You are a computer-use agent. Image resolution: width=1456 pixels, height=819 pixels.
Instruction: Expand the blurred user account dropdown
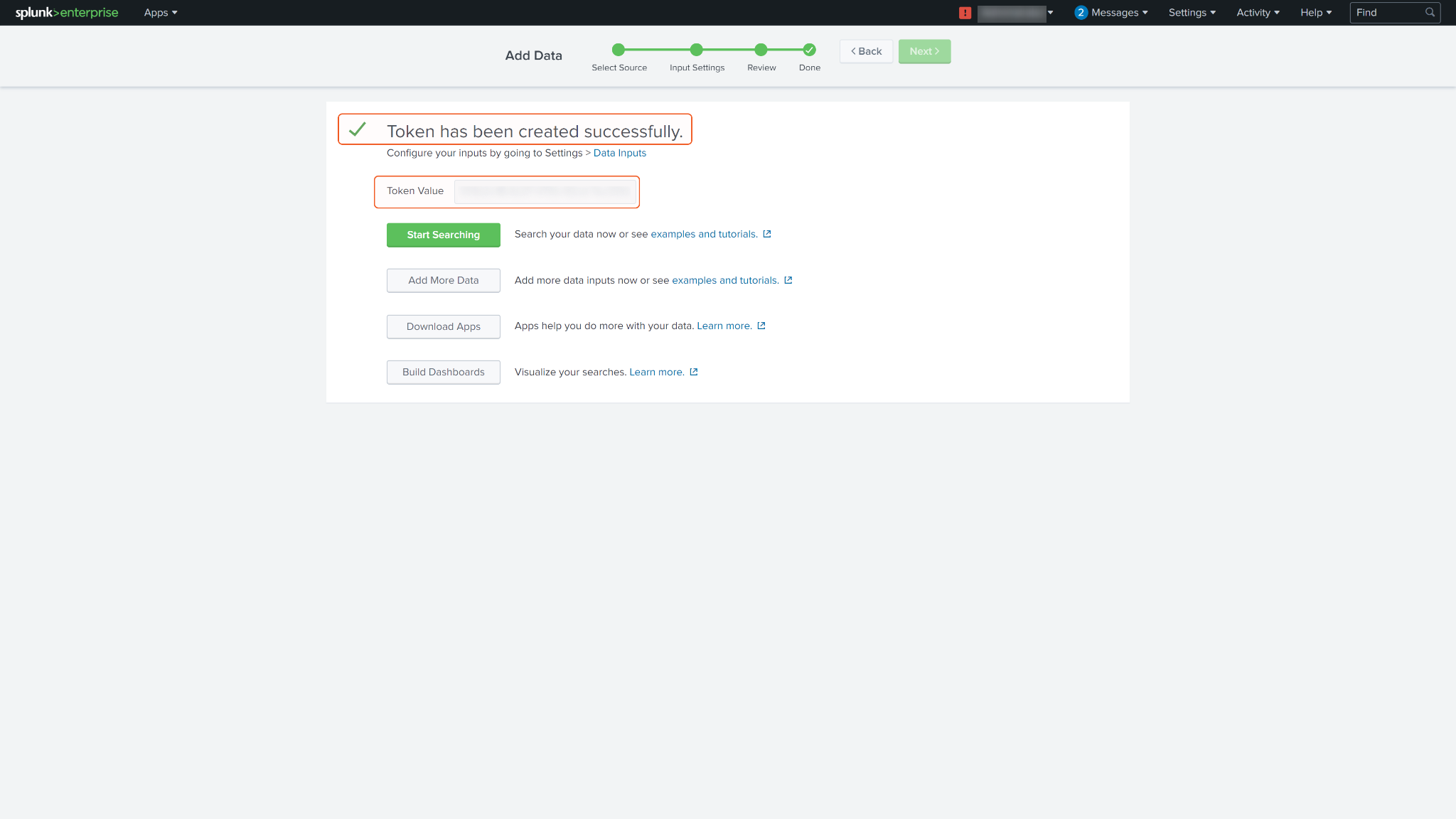[x=1015, y=13]
